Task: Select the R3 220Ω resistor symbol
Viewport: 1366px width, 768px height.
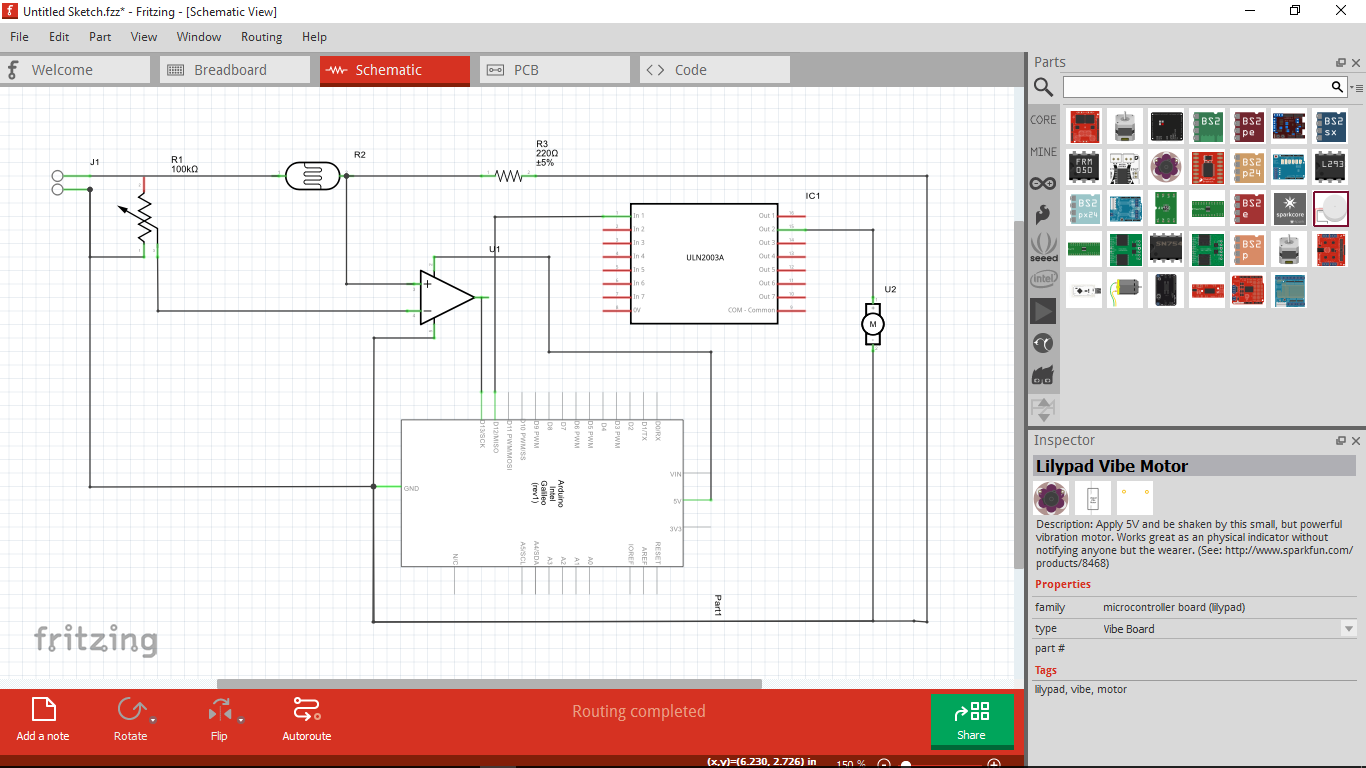Action: (x=509, y=176)
